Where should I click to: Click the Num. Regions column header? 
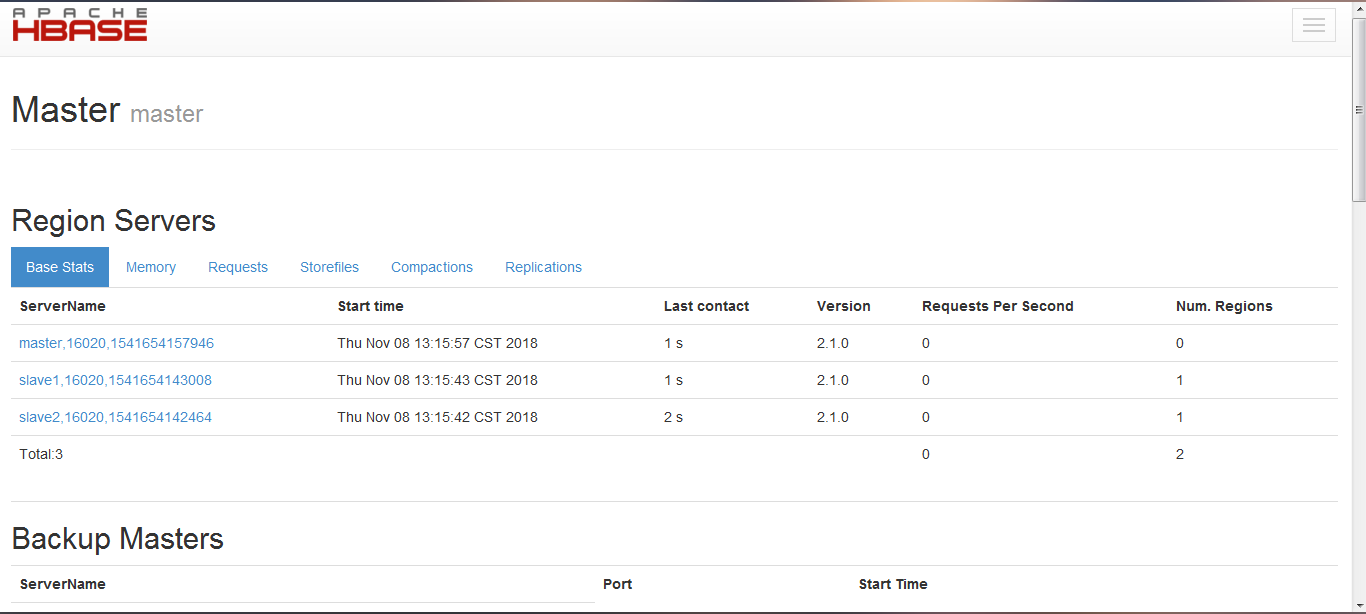(1224, 306)
